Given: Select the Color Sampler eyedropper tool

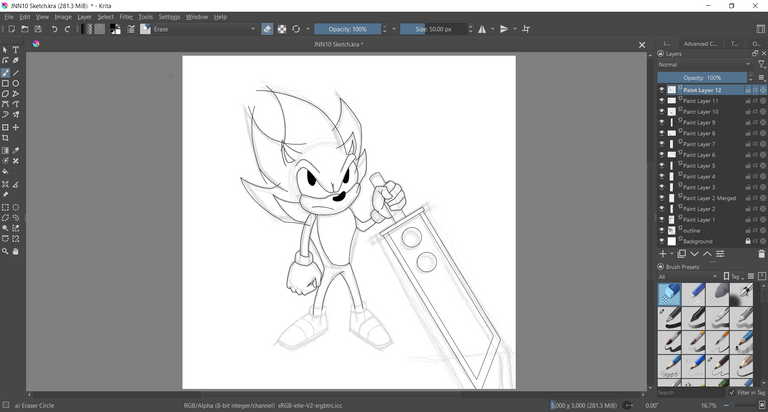Looking at the screenshot, I should (x=16, y=150).
